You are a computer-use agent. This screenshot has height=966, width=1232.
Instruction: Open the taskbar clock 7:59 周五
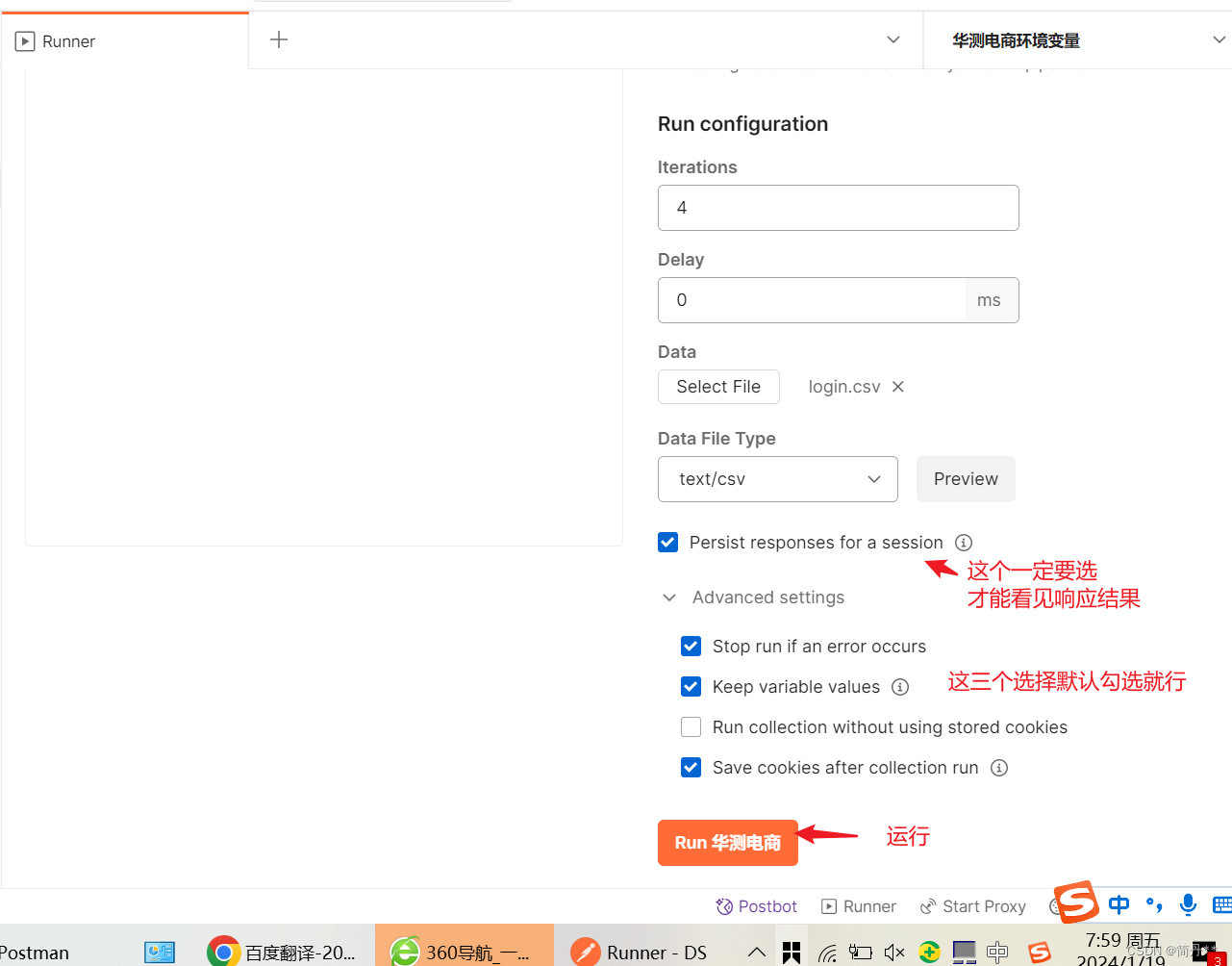pos(1122,949)
